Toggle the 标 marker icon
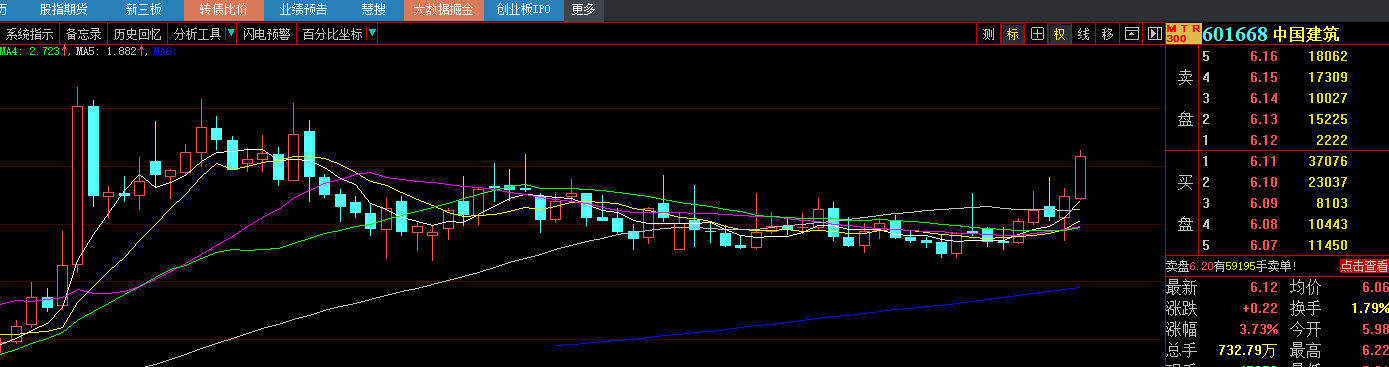 [1013, 34]
